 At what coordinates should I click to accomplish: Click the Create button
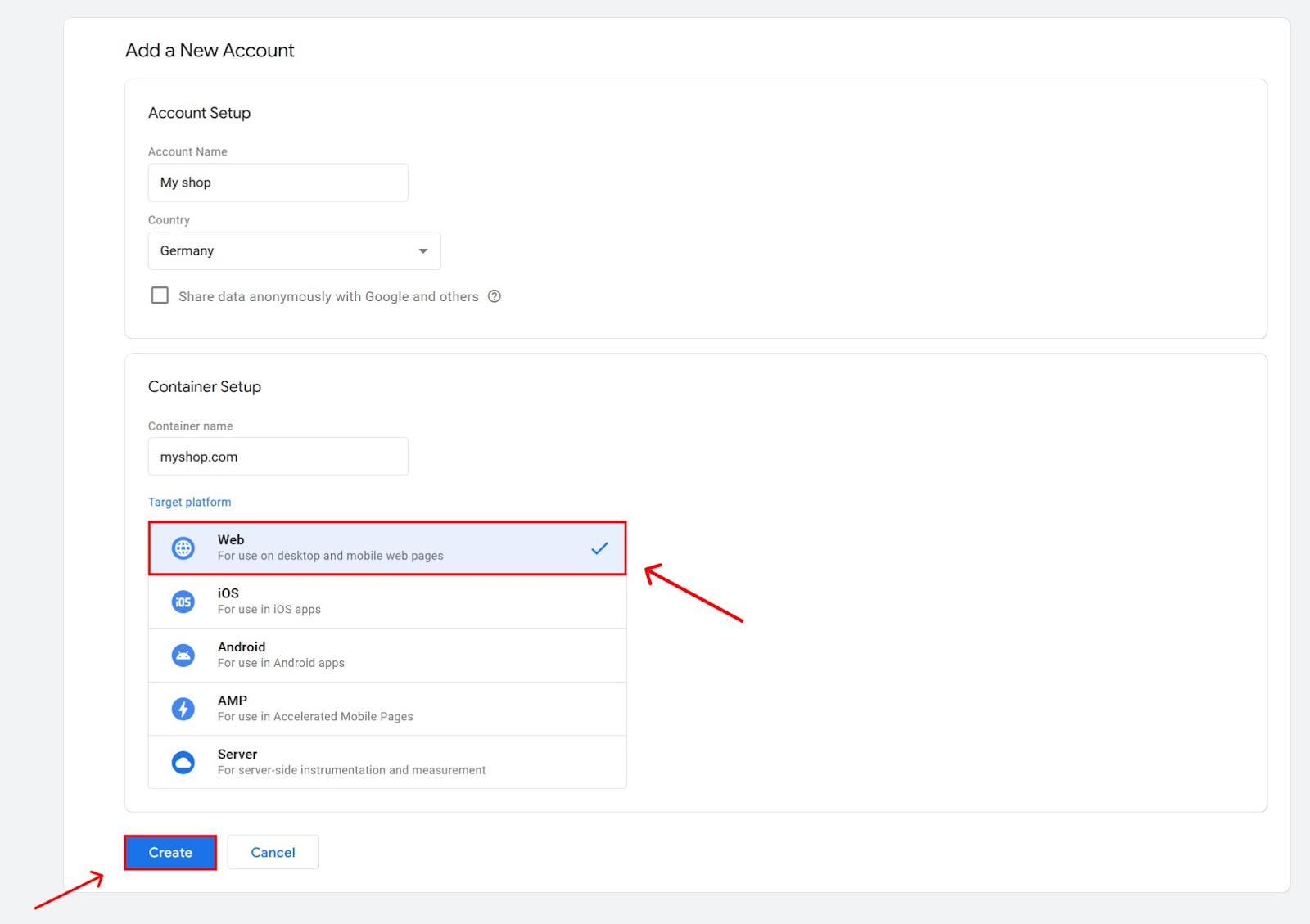170,852
